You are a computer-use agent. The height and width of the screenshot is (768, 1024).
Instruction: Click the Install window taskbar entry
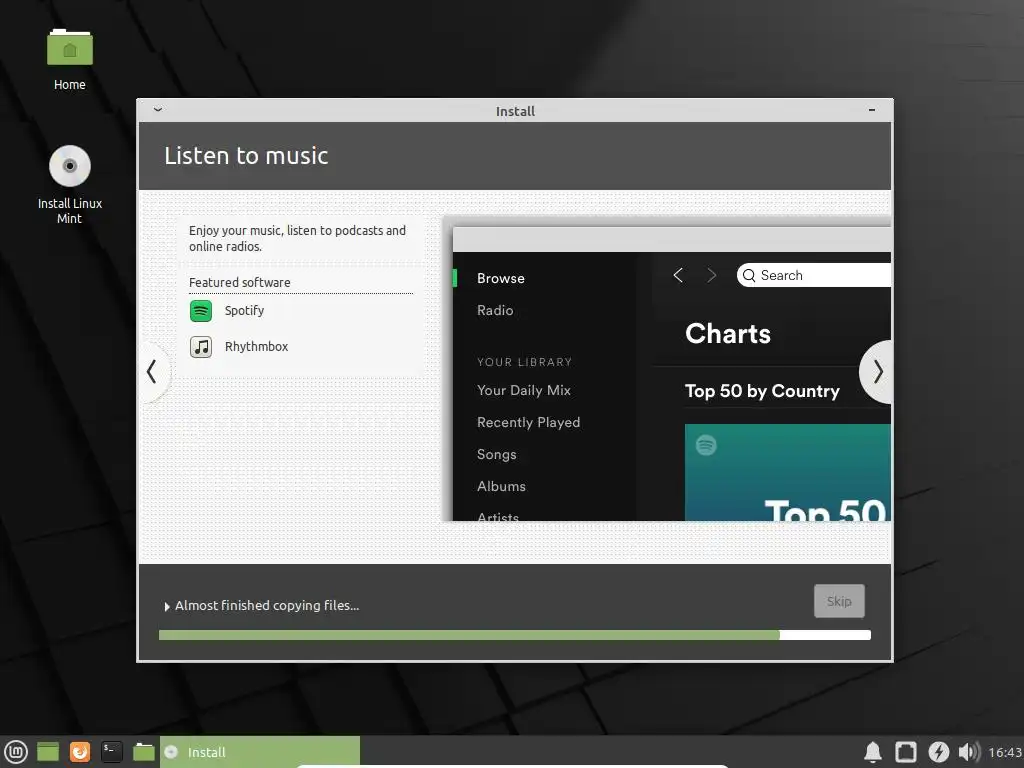tap(260, 752)
